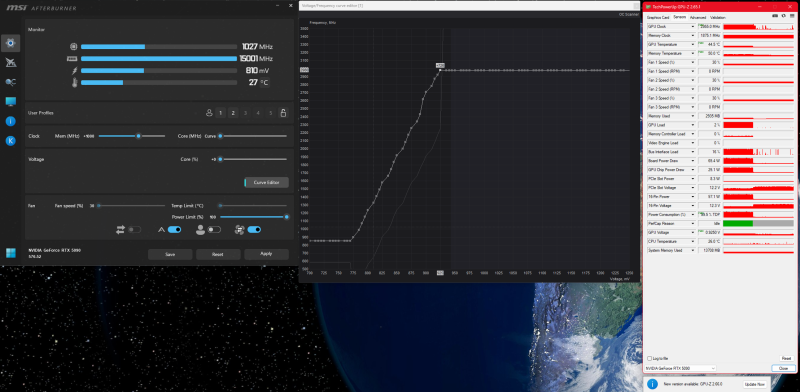The height and width of the screenshot is (392, 800).
Task: Click the Core (MHz) clock slider handle
Action: (x=220, y=136)
